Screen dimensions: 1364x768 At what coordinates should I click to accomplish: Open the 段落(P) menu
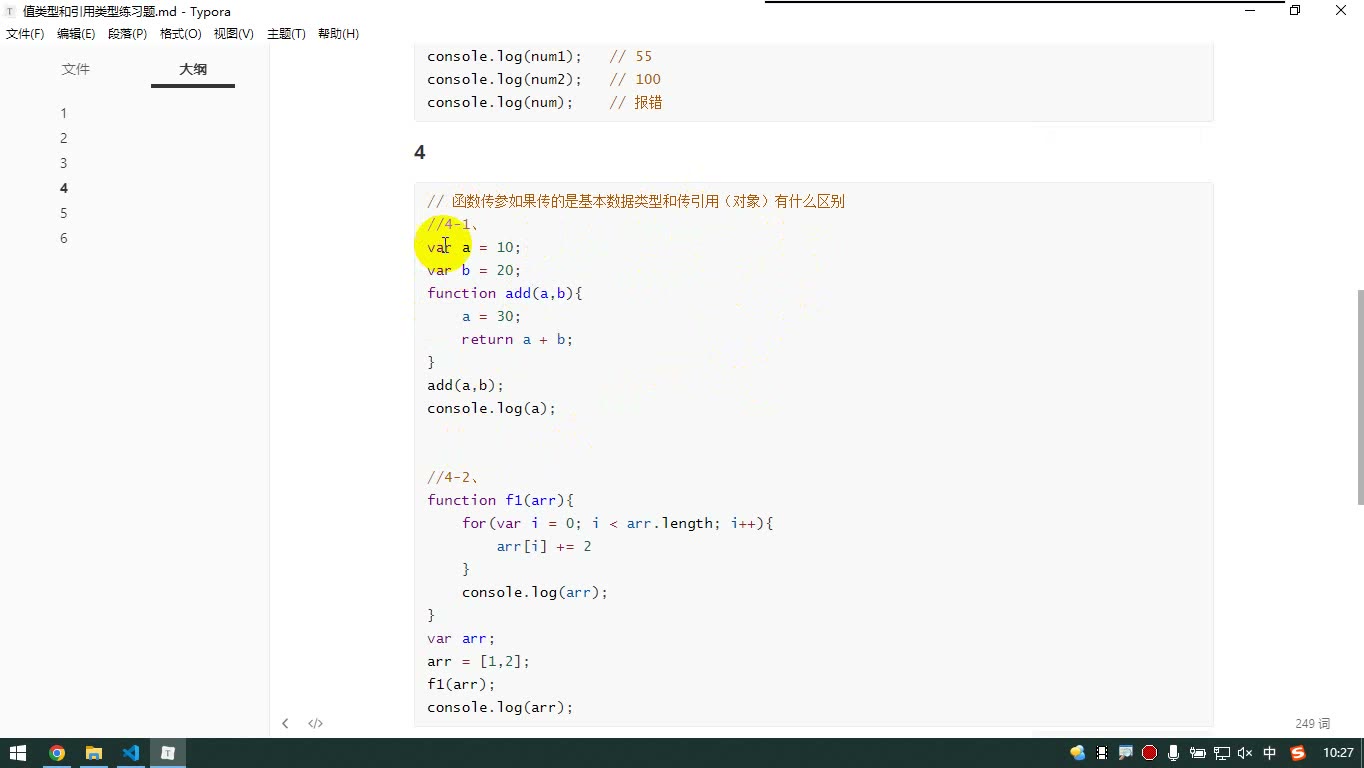tap(127, 34)
